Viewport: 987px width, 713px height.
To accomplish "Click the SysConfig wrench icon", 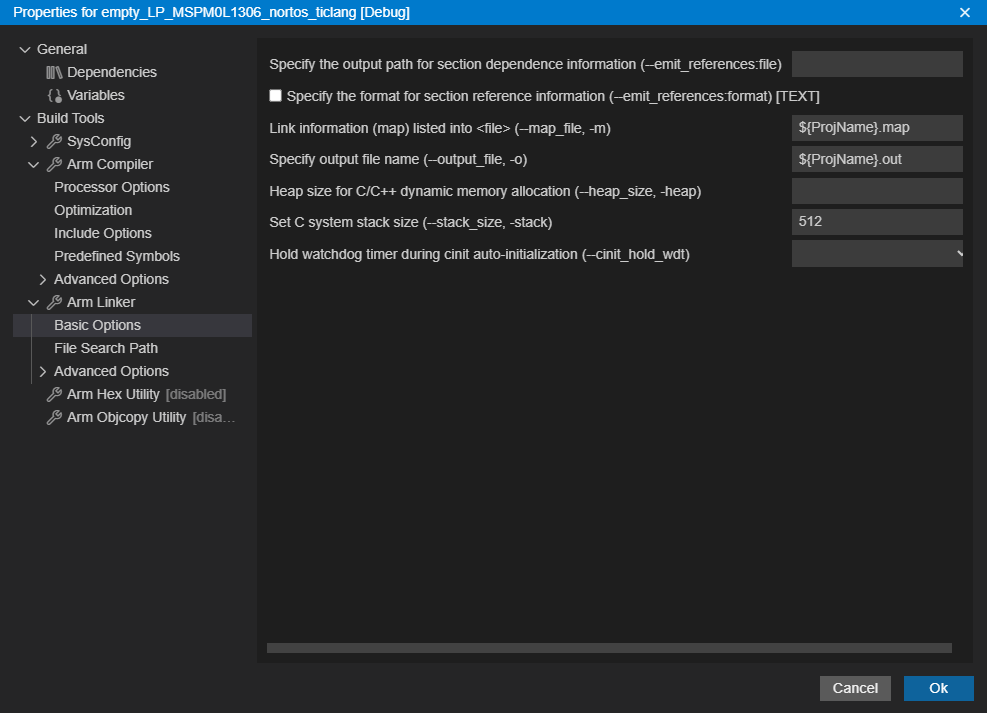I will click(x=54, y=141).
